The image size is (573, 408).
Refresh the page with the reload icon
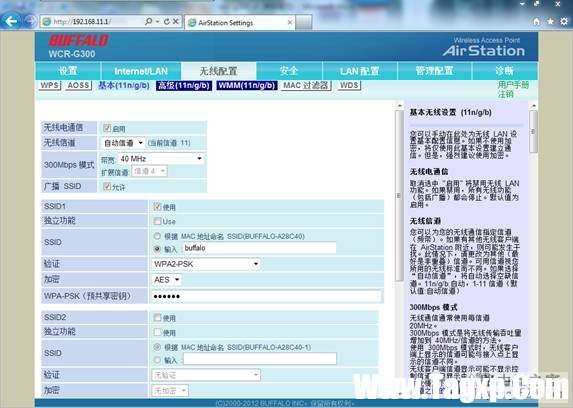tap(167, 22)
